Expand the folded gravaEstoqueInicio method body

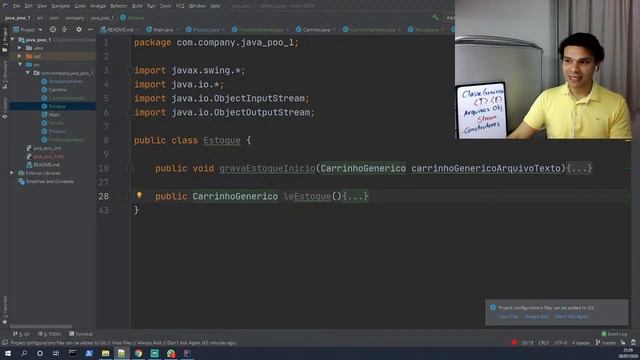[579, 168]
